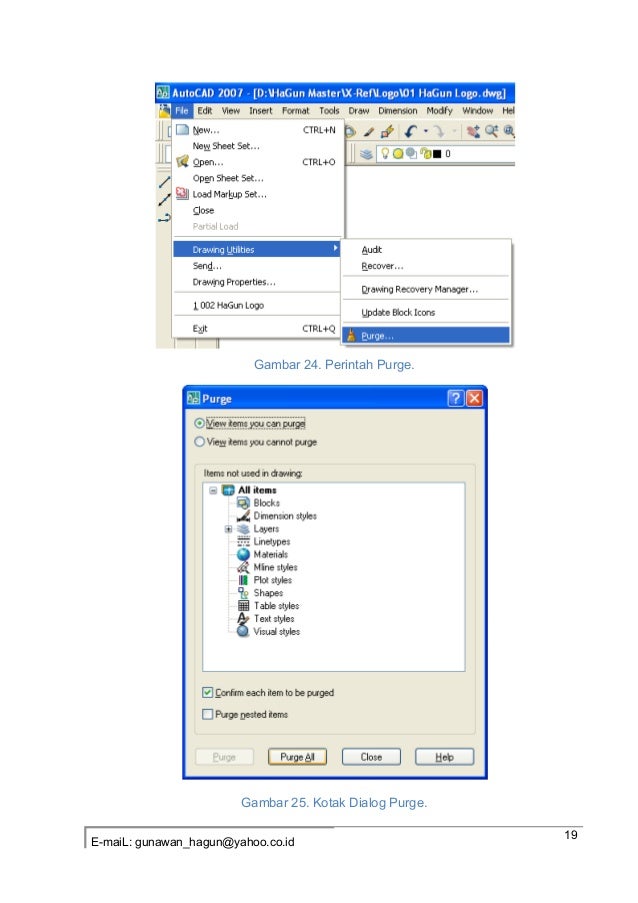Screen dimensions: 638x903
Task: Click the Open folder icon in File menu
Action: [182, 161]
